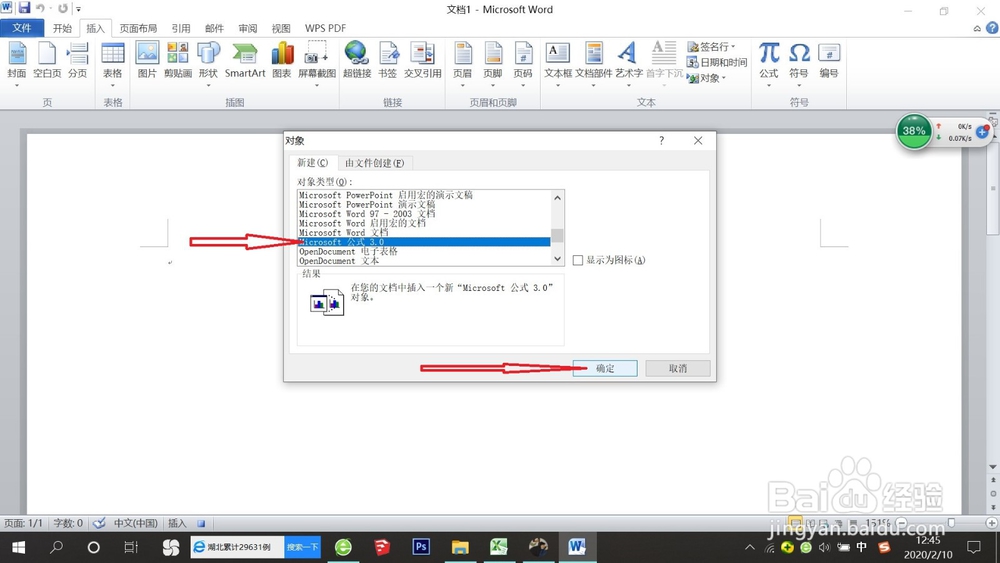Open the Windows Start menu
Viewport: 1000px width, 563px height.
pyautogui.click(x=18, y=547)
